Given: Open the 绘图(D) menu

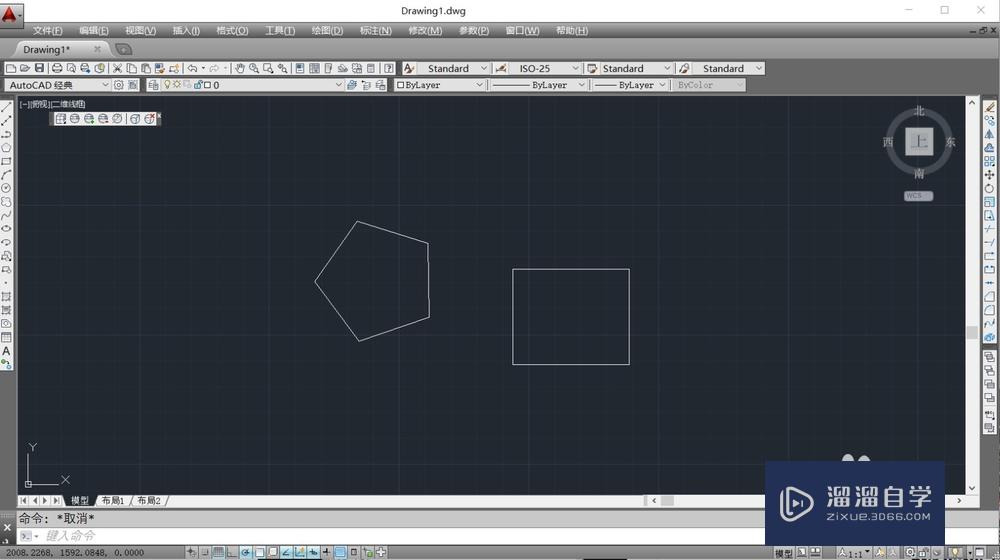Looking at the screenshot, I should coord(327,31).
